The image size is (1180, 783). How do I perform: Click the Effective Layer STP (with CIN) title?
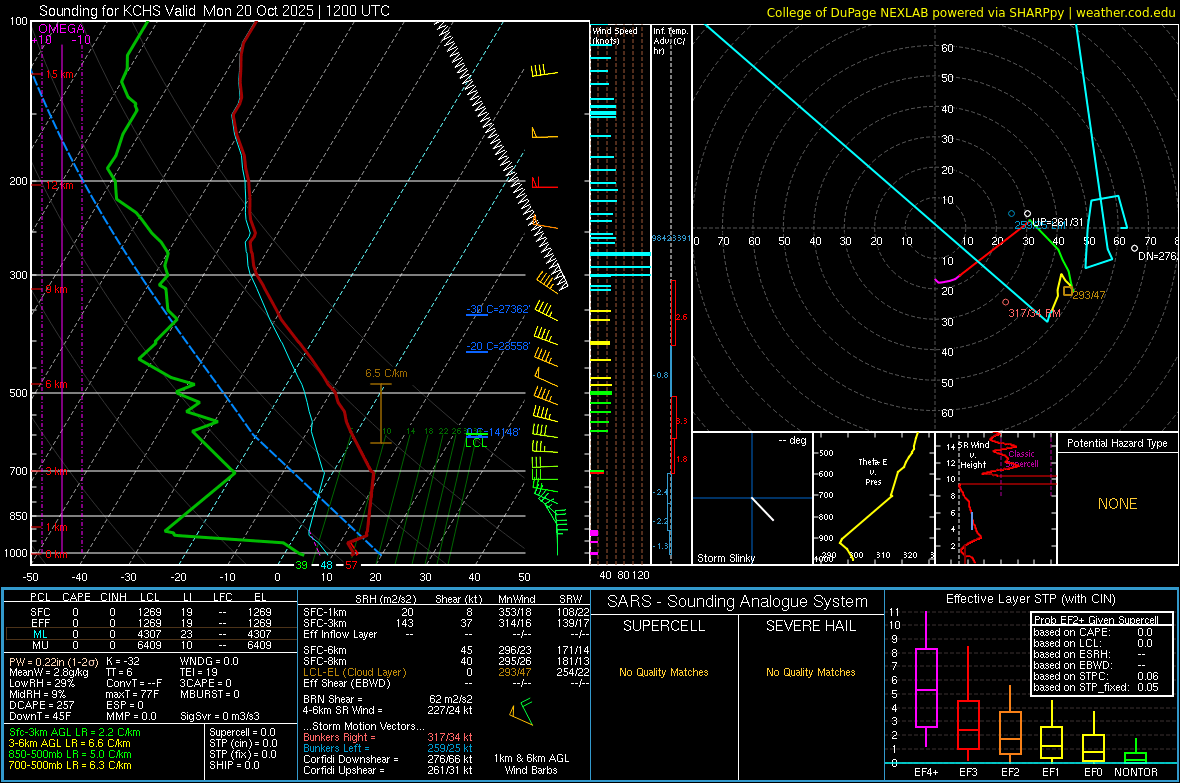pyautogui.click(x=1030, y=599)
